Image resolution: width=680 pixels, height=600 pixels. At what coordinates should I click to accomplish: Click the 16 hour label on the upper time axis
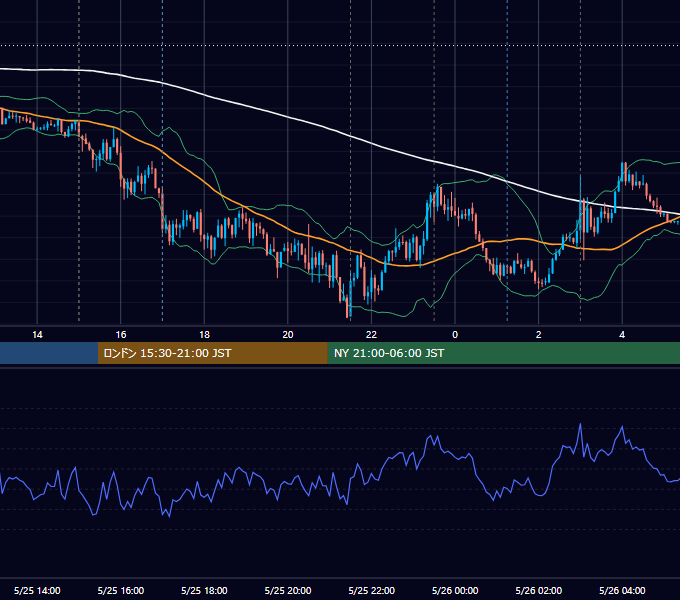click(121, 335)
